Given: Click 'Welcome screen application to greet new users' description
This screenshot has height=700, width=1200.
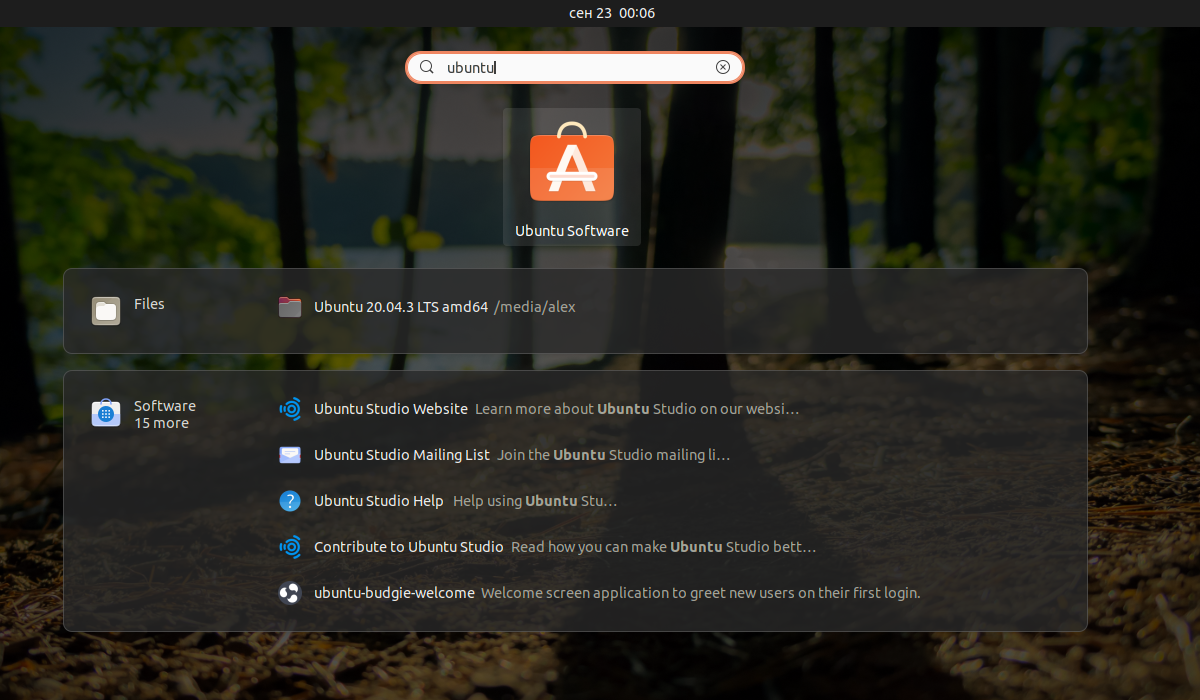Looking at the screenshot, I should (x=700, y=593).
